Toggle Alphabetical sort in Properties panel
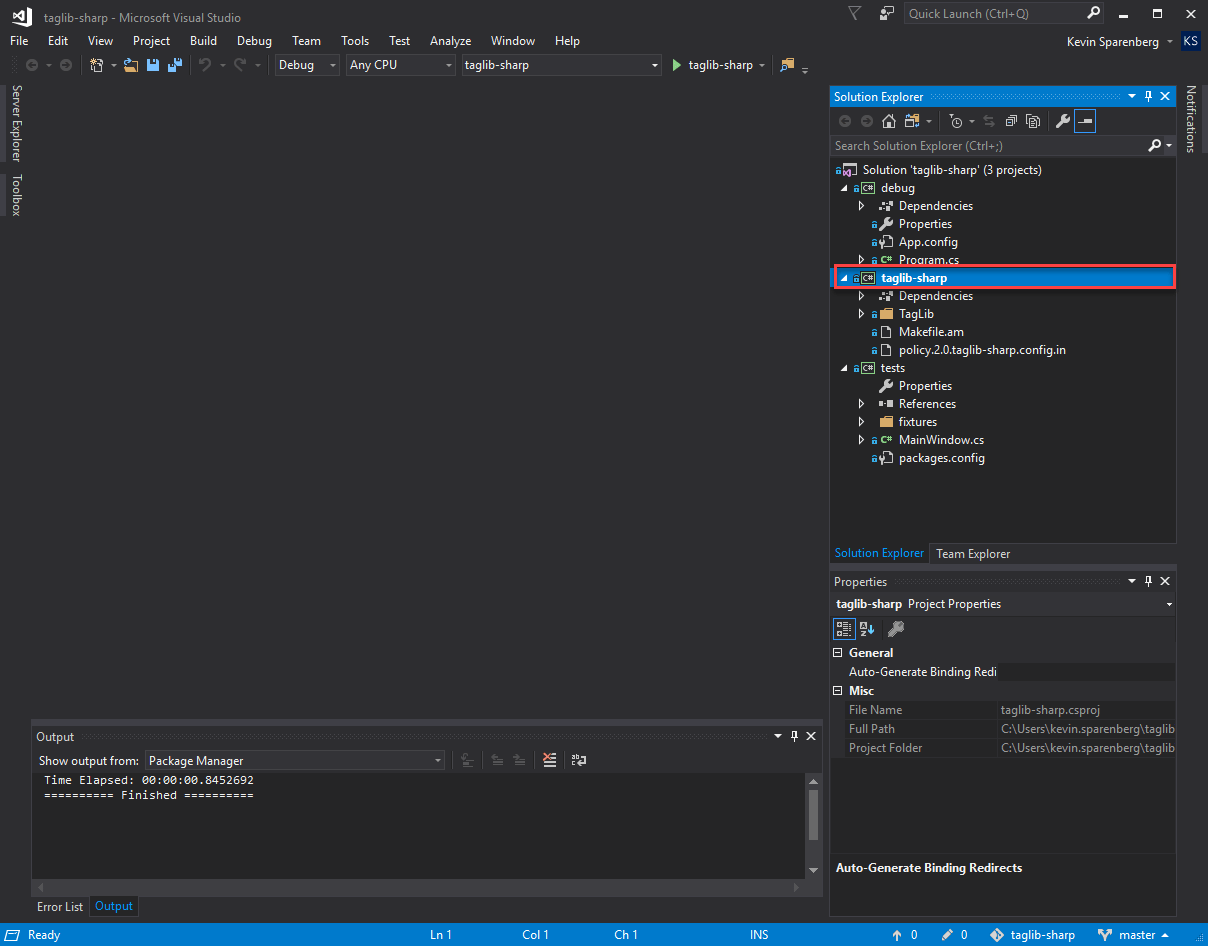The width and height of the screenshot is (1208, 946). (867, 628)
